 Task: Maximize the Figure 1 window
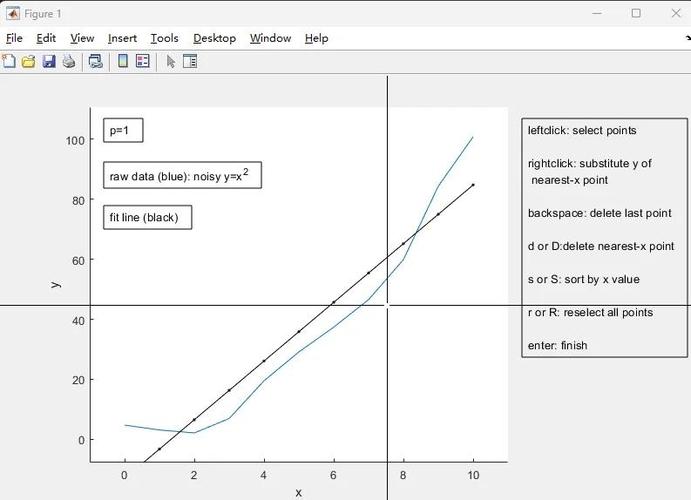636,13
